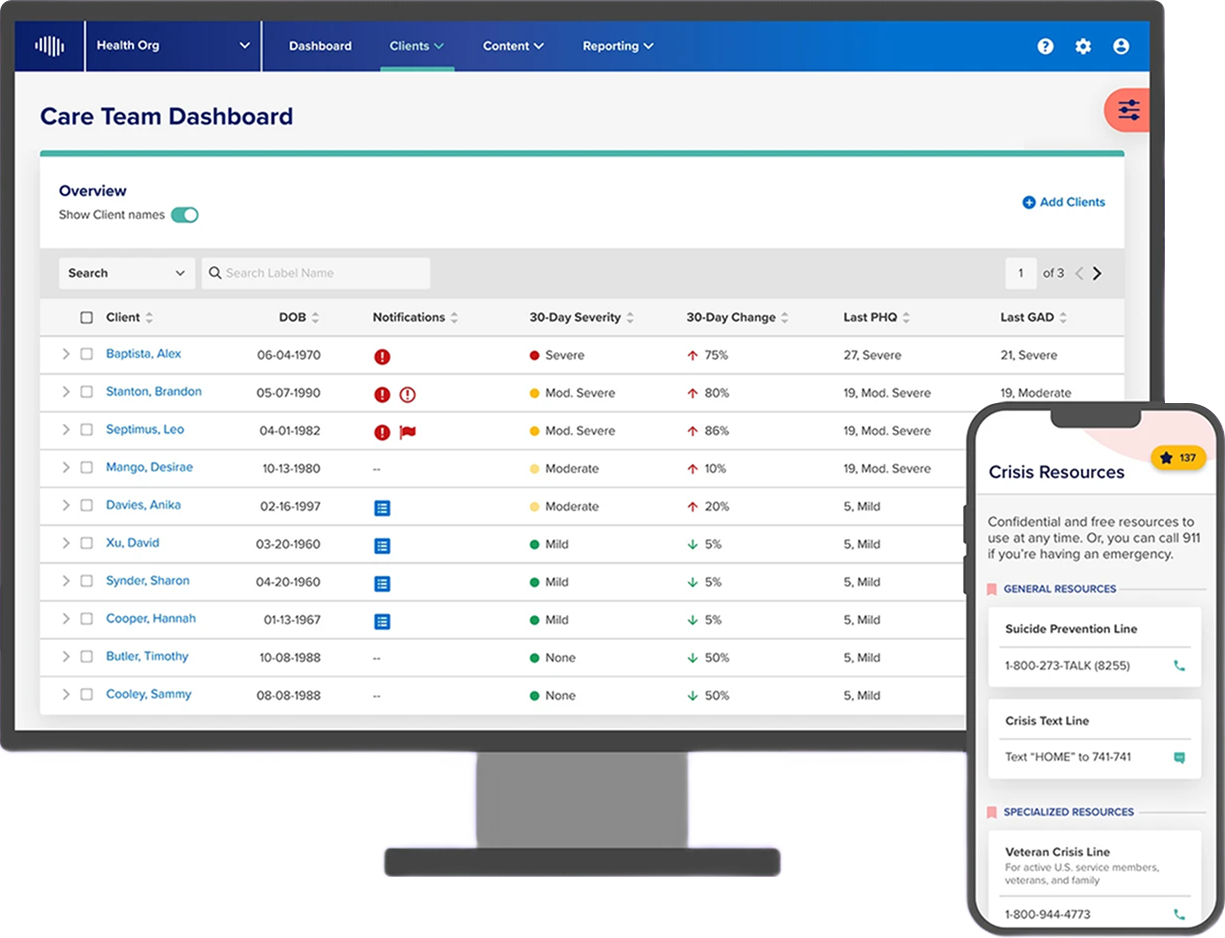Open settings via the gear icon
1225x938 pixels.
point(1083,46)
